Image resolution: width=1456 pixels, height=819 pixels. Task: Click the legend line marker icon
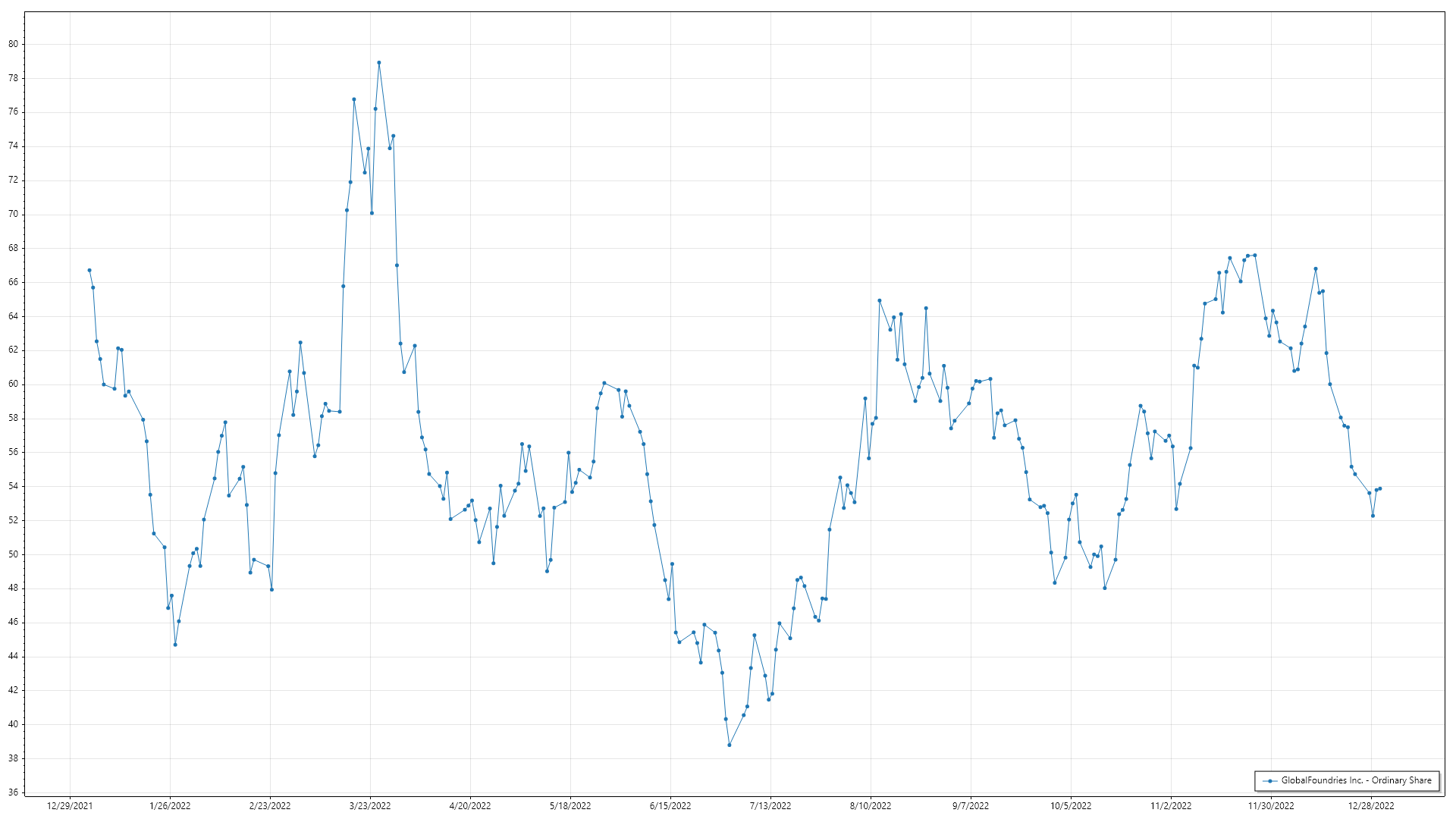[x=1269, y=780]
